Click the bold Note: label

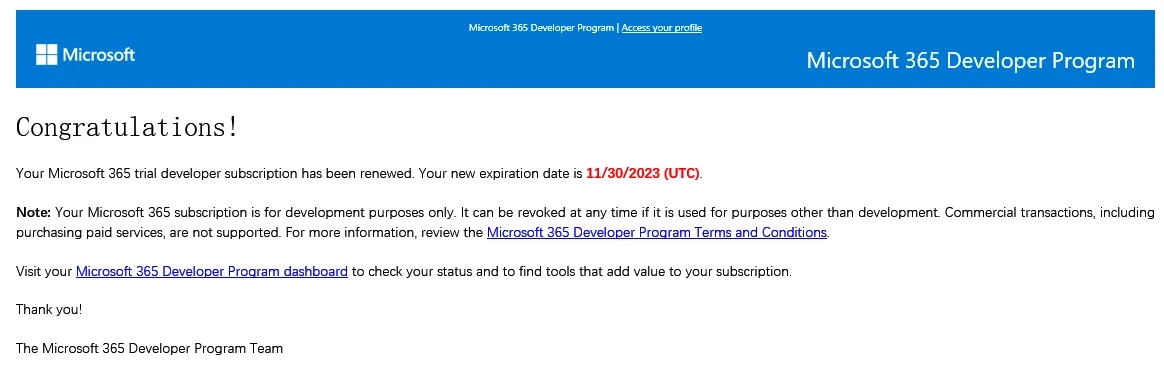tap(33, 213)
